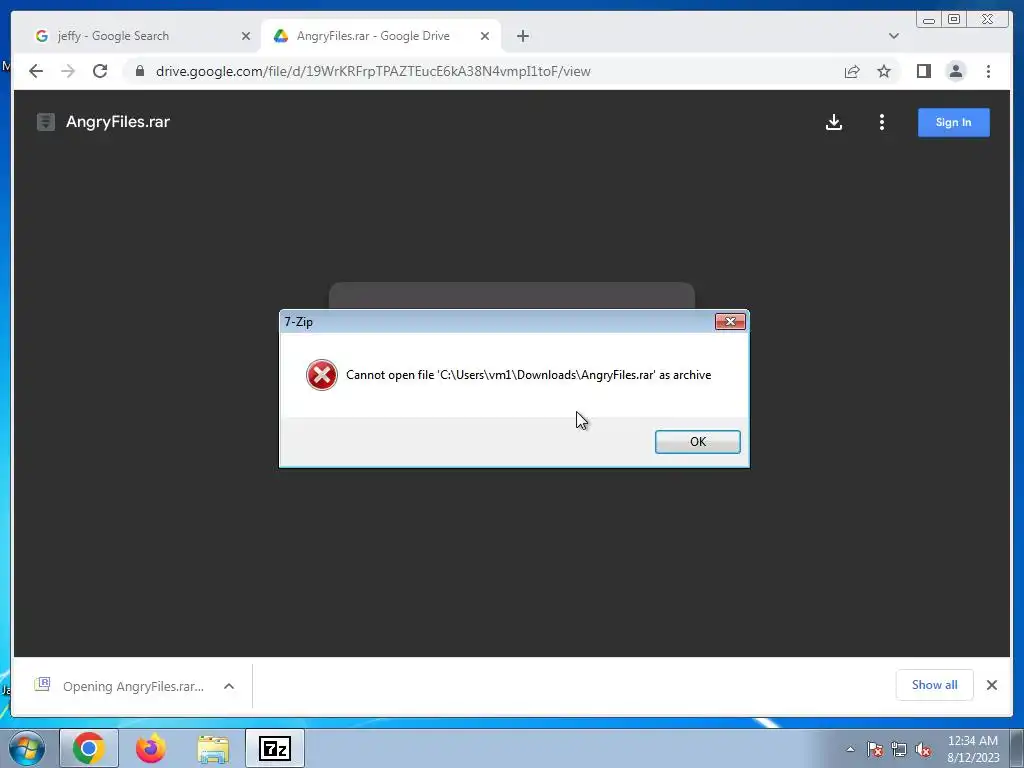Screen dimensions: 1024x768
Task: Minimize the Chrome window
Action: click(x=929, y=20)
